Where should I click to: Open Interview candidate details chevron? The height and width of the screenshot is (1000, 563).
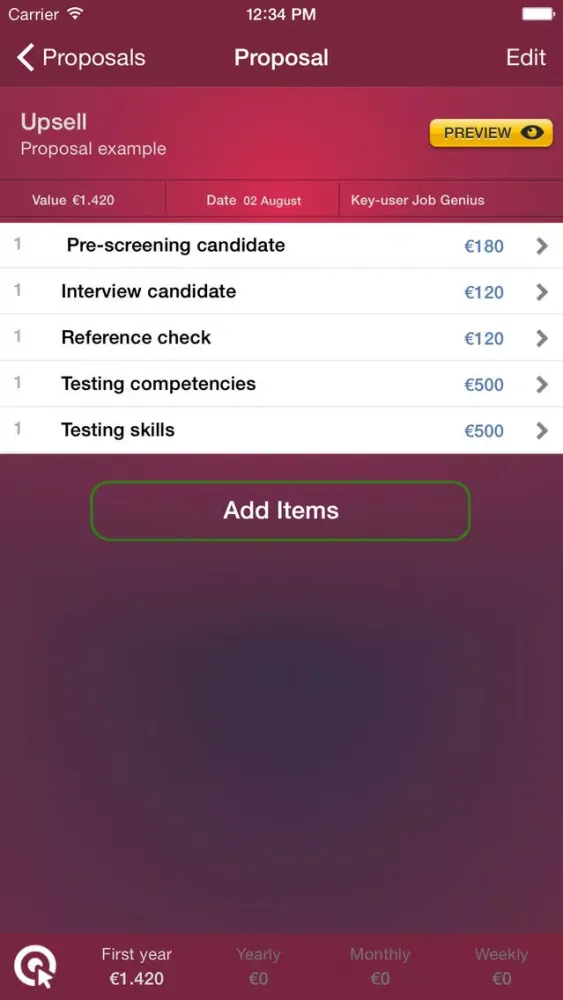[x=542, y=292]
